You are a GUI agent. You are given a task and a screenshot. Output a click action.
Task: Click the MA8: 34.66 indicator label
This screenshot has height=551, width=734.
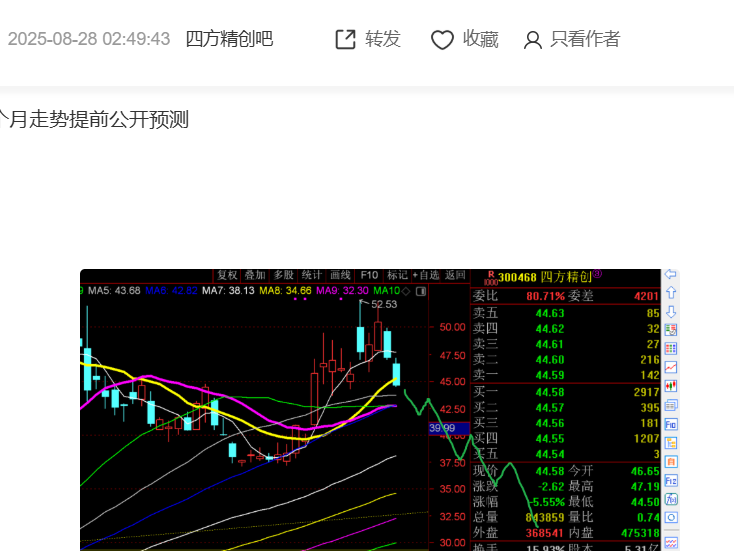point(285,291)
